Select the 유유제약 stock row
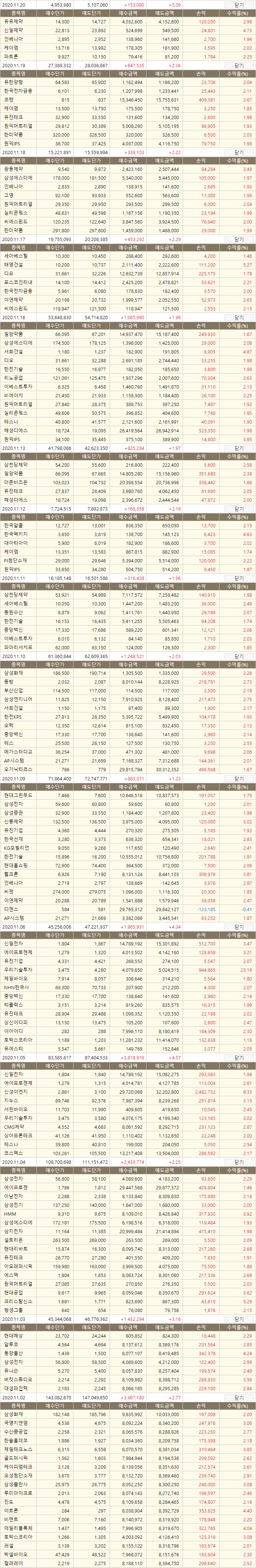 (x=128, y=21)
